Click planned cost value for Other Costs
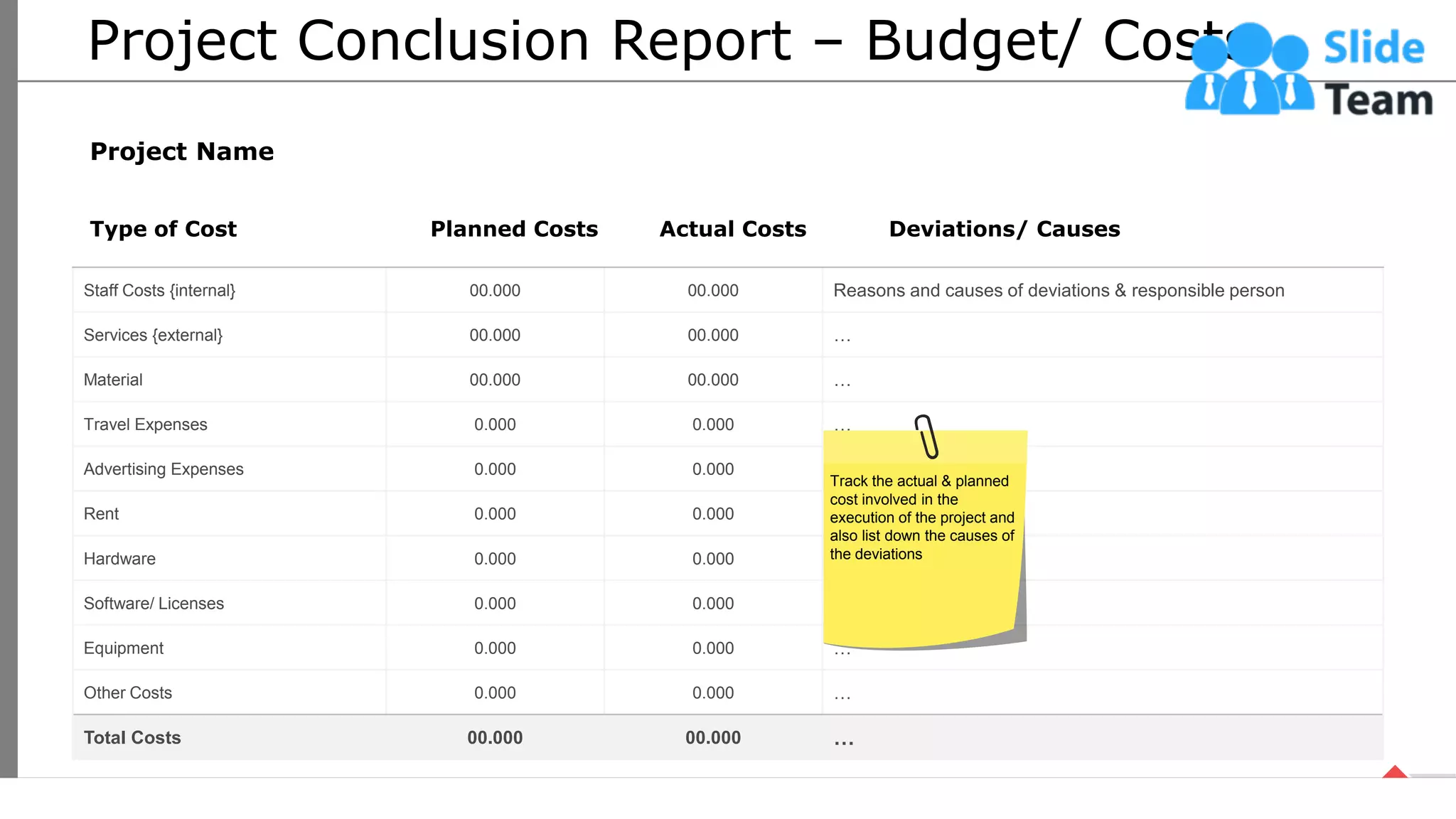The width and height of the screenshot is (1456, 819). [495, 693]
